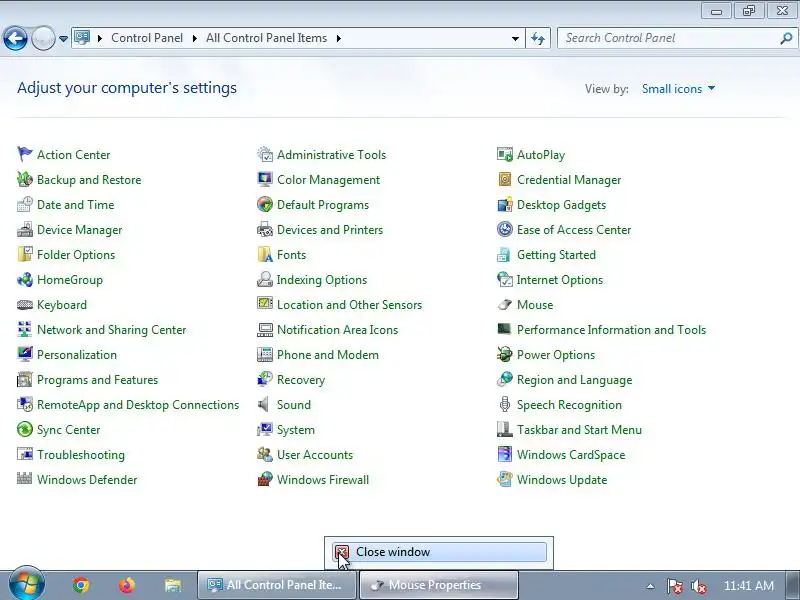Launch Chrome from the taskbar
Screen dimensions: 800x600
[82, 585]
